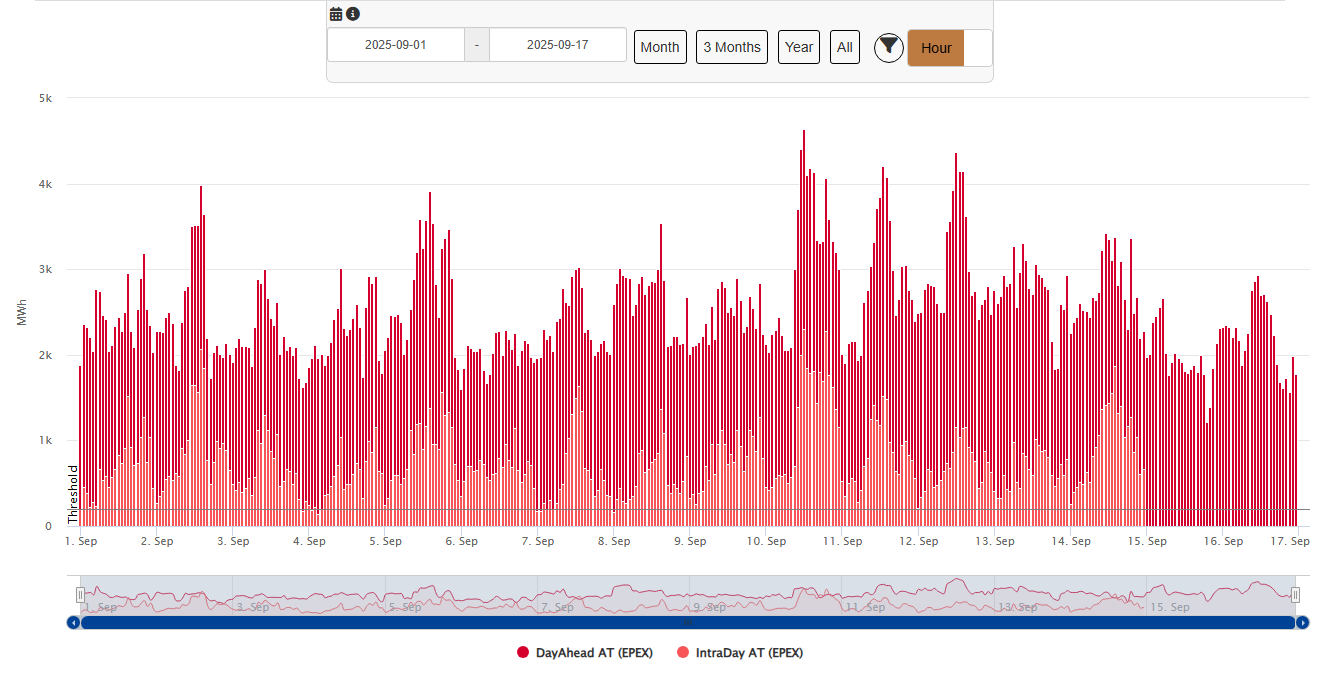This screenshot has height=683, width=1320.
Task: Click the navigator's left scroll arrow
Action: (x=73, y=623)
